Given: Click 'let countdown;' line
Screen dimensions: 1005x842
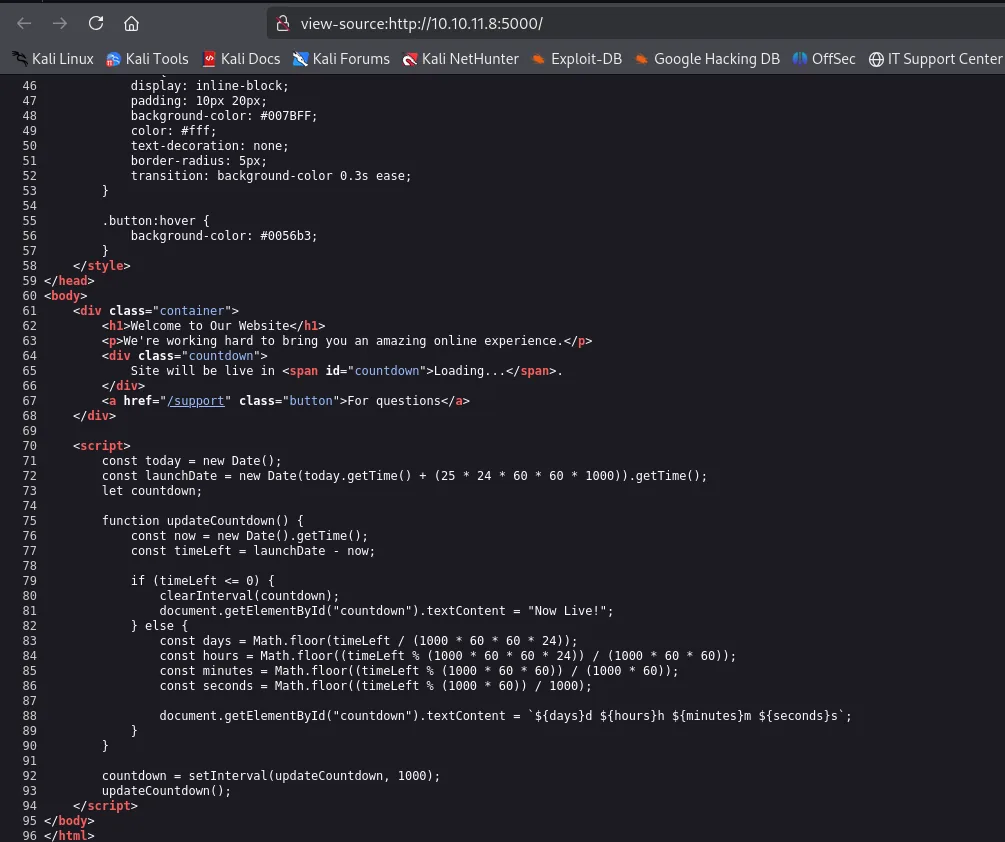Looking at the screenshot, I should [x=152, y=490].
